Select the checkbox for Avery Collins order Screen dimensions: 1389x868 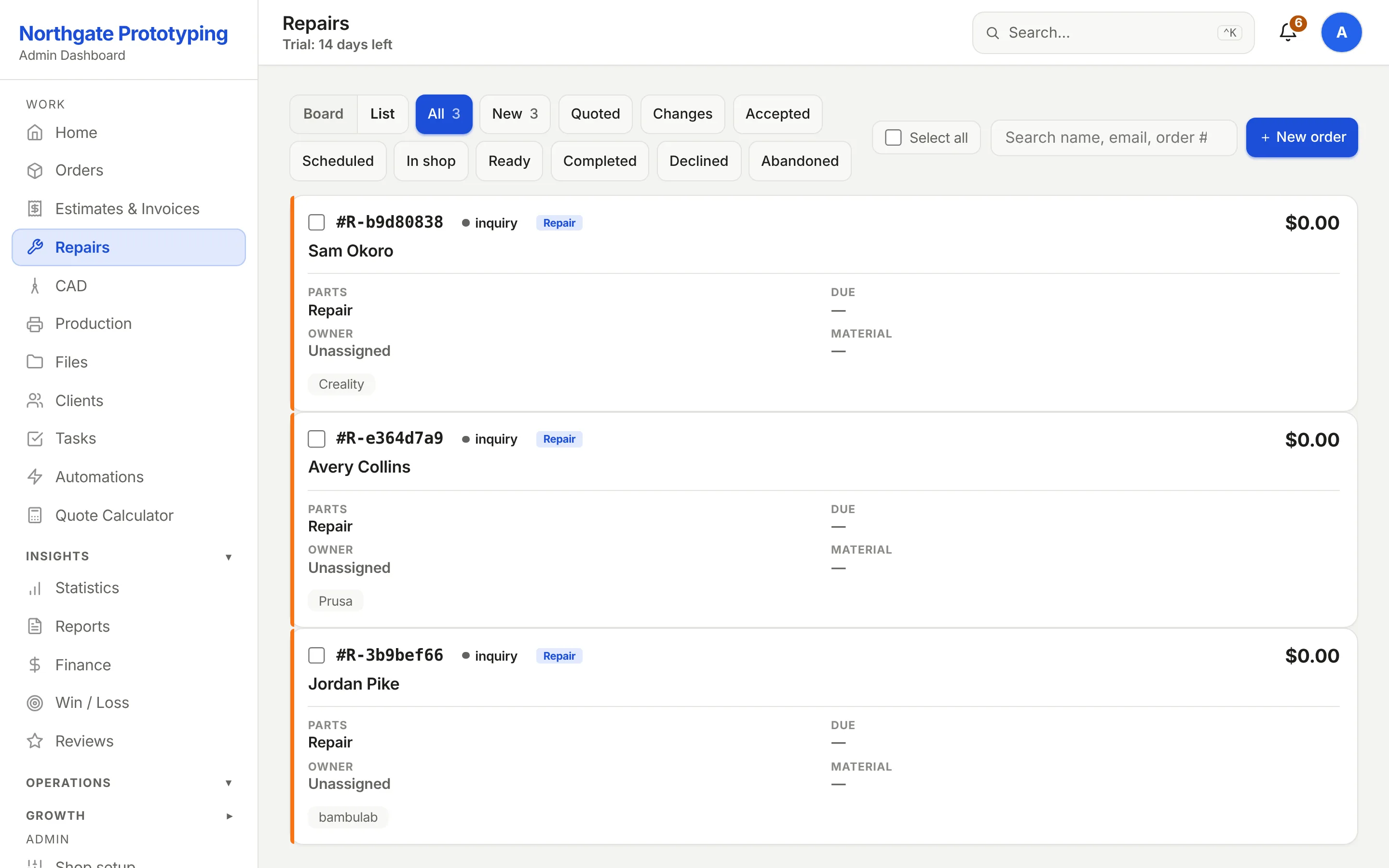pos(316,439)
